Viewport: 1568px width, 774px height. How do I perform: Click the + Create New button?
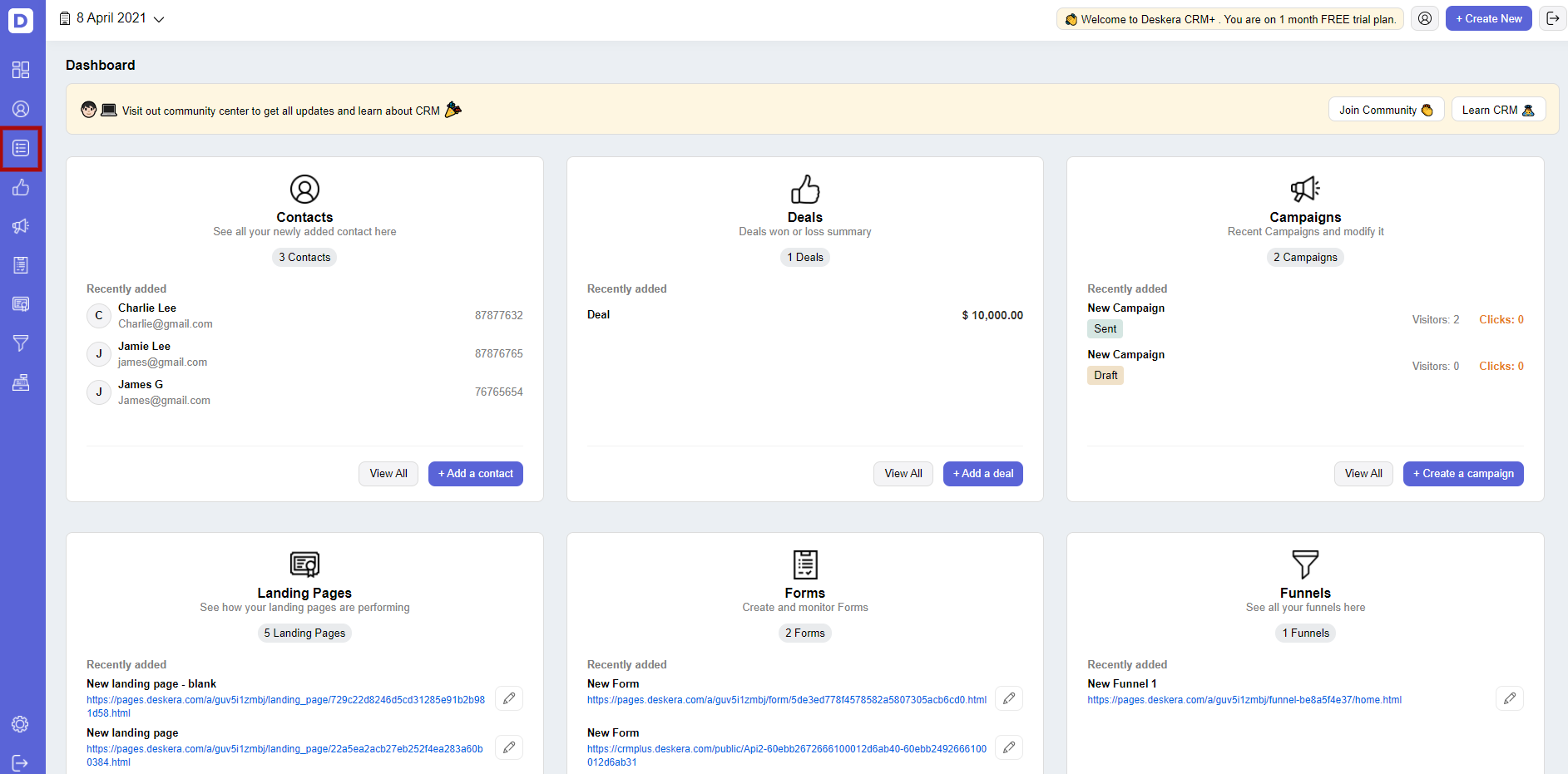tap(1489, 18)
